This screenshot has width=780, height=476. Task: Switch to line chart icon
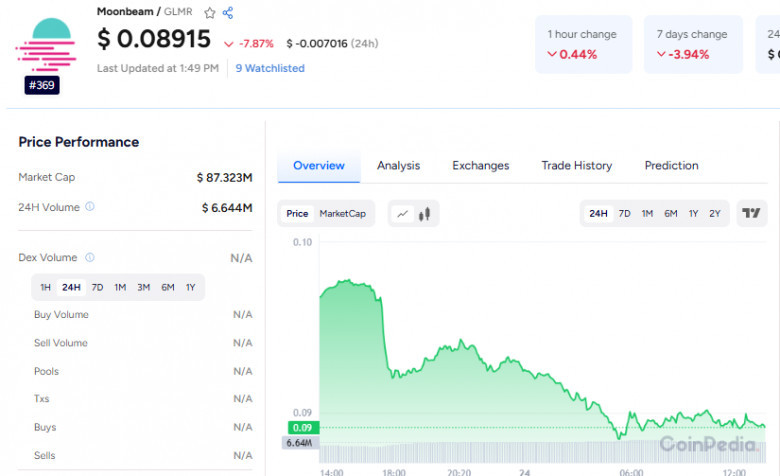pyautogui.click(x=402, y=214)
